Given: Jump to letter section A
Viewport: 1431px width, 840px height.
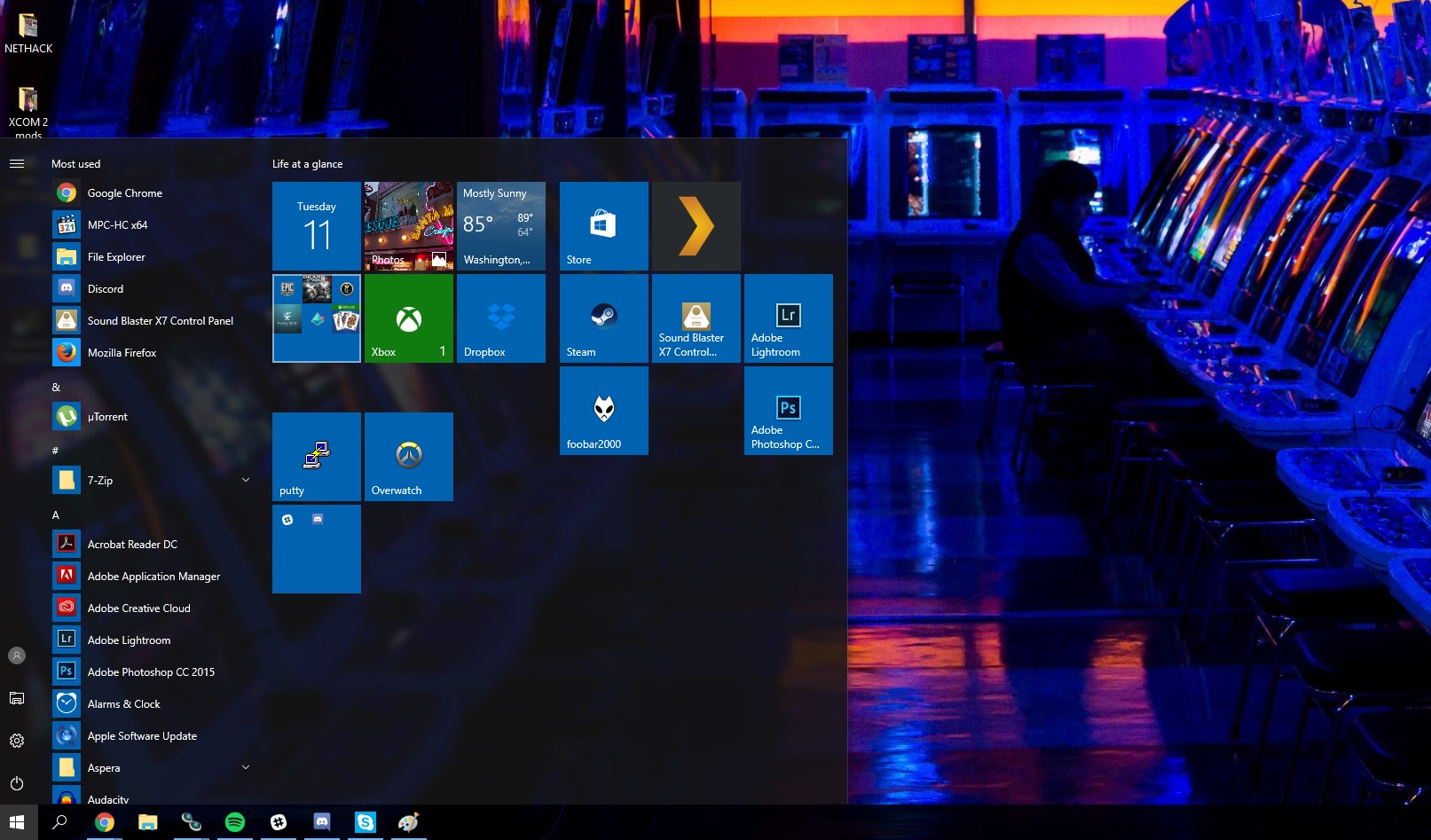Looking at the screenshot, I should (x=56, y=515).
